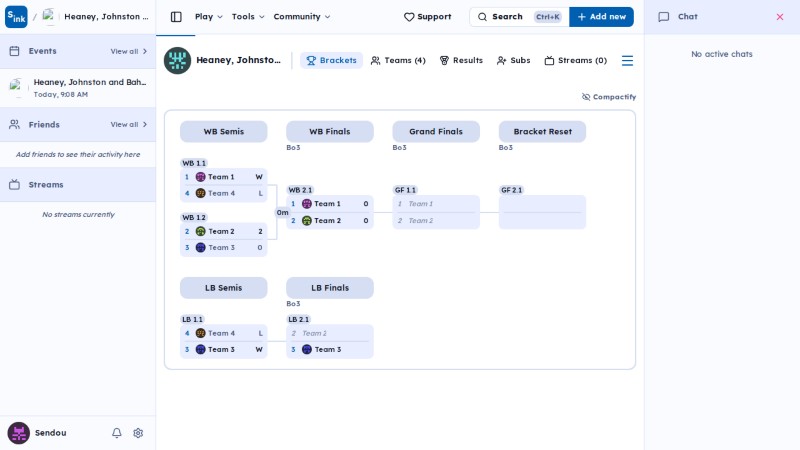Viewport: 800px width, 450px height.
Task: Open the Community dropdown menu
Action: pyautogui.click(x=302, y=17)
